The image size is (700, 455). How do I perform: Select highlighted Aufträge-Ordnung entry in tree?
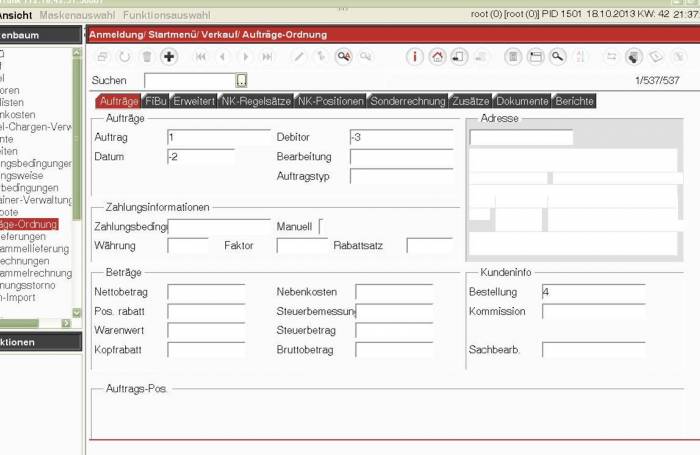point(29,224)
